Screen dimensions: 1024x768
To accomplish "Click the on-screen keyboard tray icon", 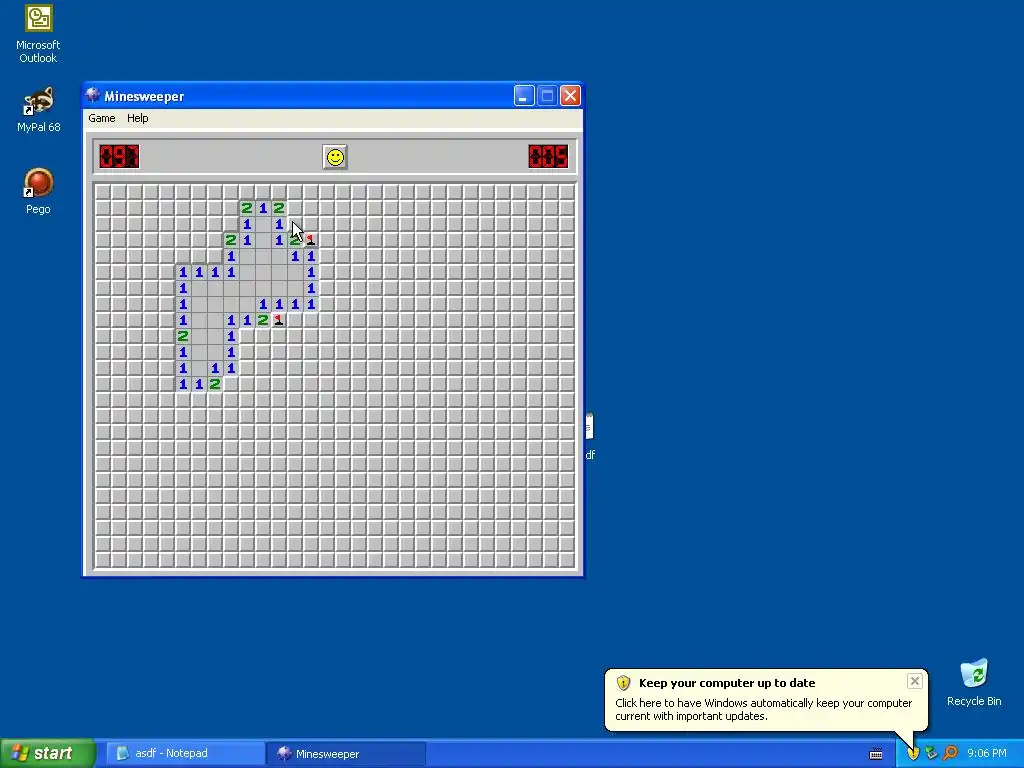I will pos(876,754).
